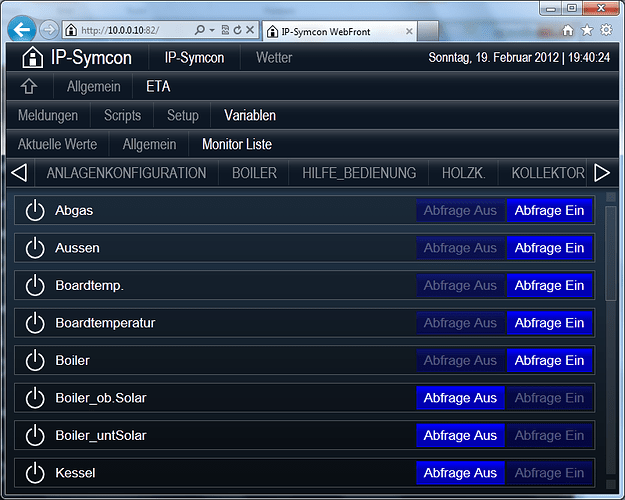Open the HOLZK. category tab
Viewport: 625px width, 500px height.
464,173
